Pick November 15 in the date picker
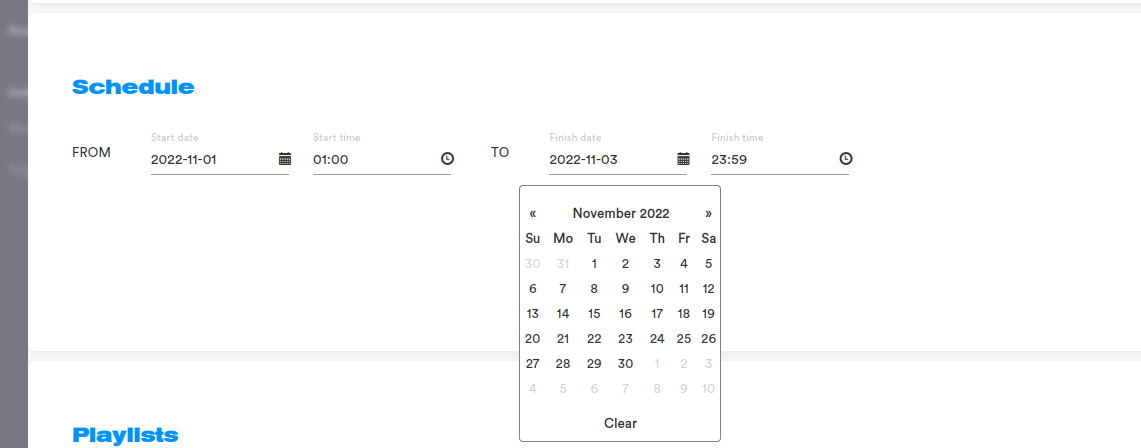The width and height of the screenshot is (1141, 448). 594,314
